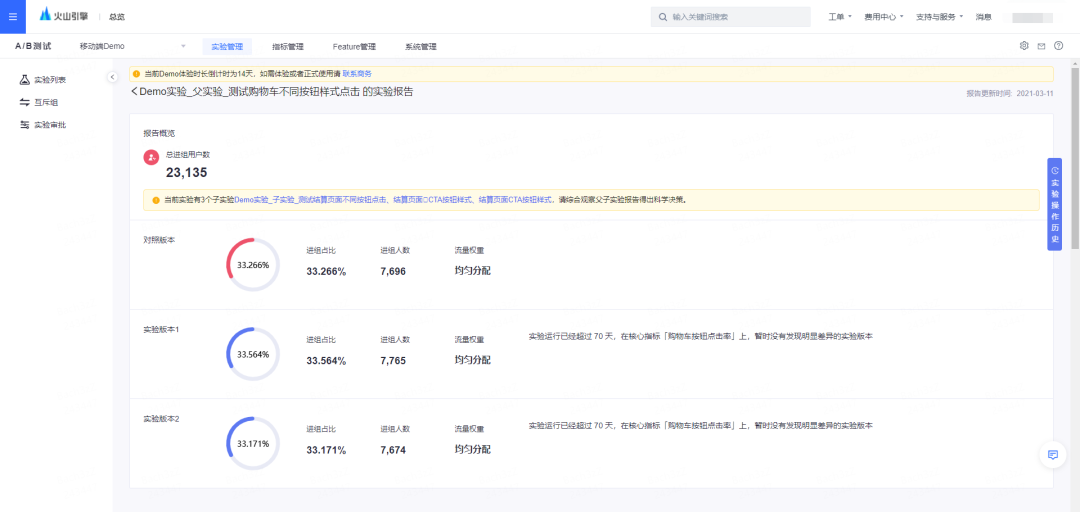Open the floating chat support icon
Viewport: 1080px width, 512px height.
coord(1052,455)
